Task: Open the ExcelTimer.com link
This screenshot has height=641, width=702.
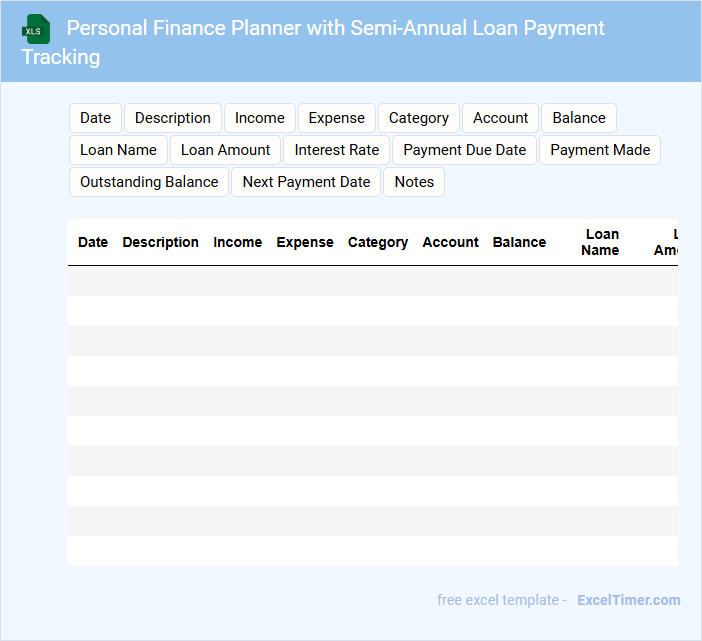Action: point(628,600)
